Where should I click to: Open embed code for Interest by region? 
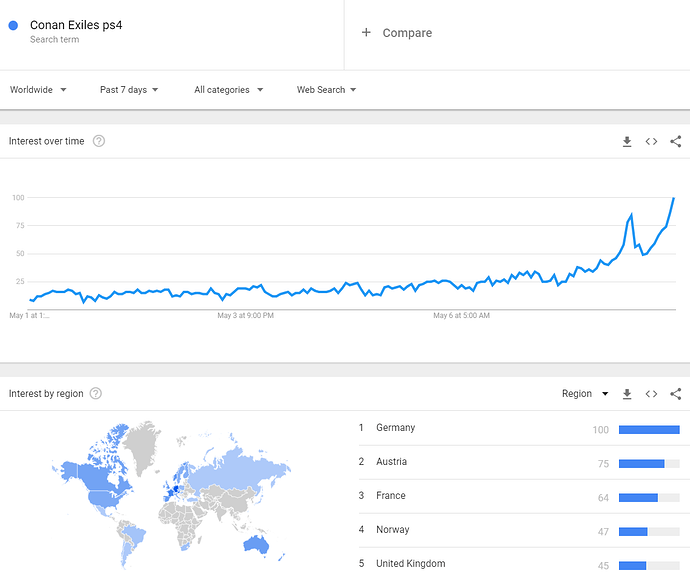651,394
